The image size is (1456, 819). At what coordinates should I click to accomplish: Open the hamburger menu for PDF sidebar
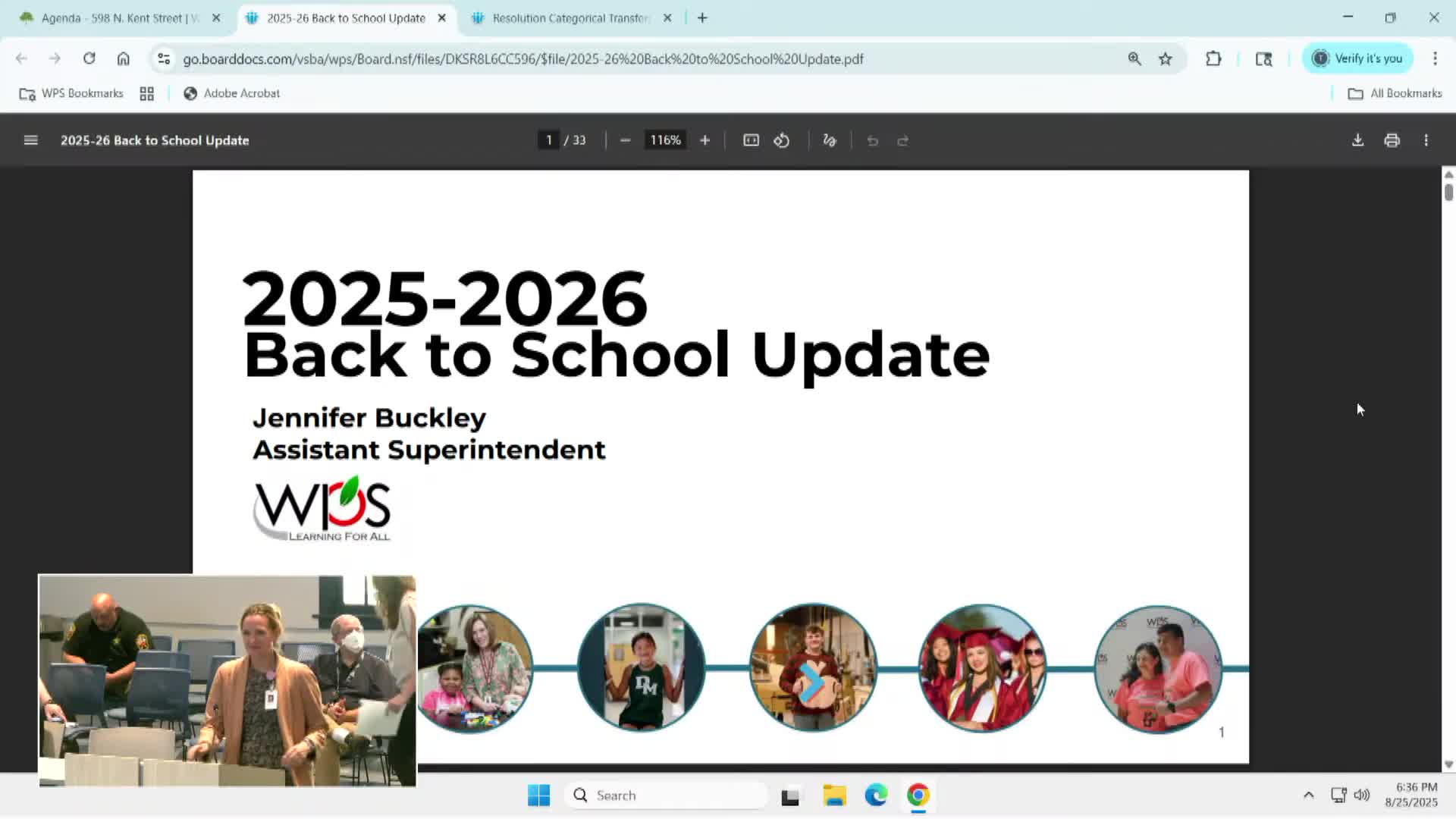coord(30,140)
